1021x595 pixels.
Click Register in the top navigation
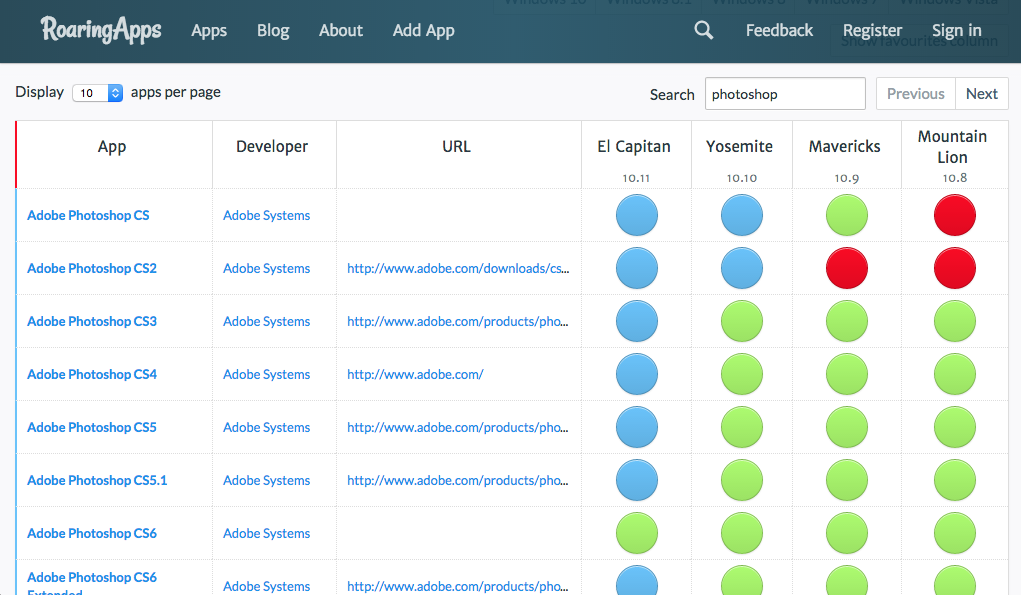click(x=873, y=31)
